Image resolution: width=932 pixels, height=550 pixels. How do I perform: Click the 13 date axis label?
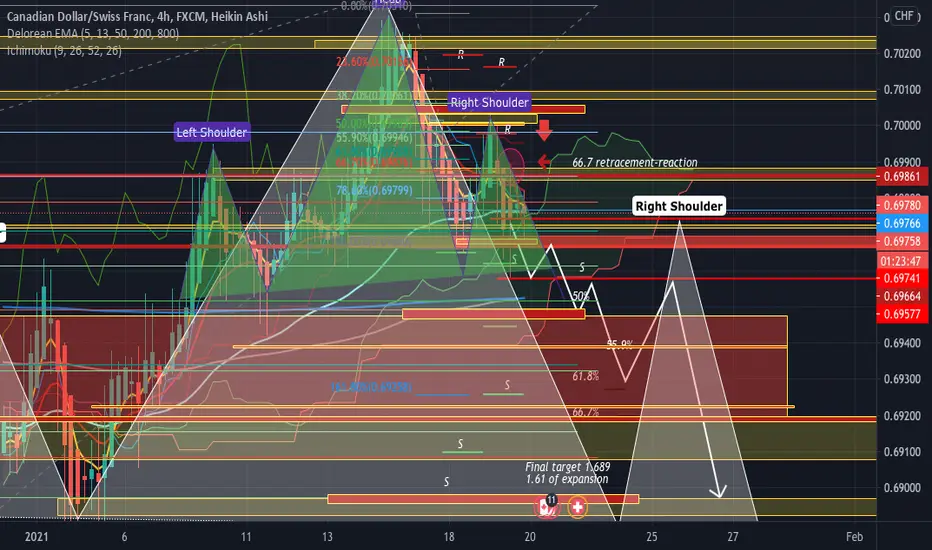pos(327,537)
